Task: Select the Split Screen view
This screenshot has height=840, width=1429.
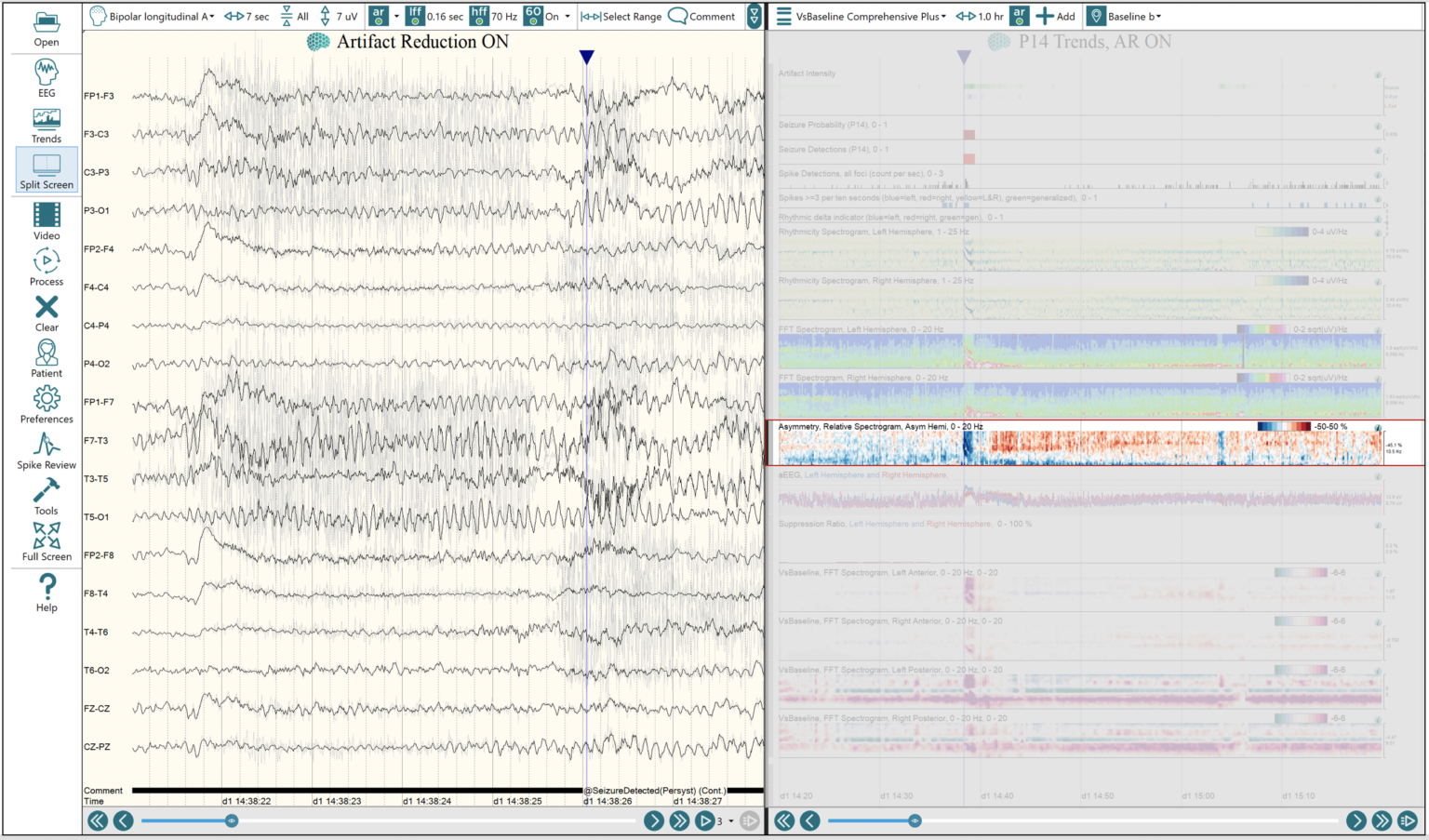Action: [47, 172]
